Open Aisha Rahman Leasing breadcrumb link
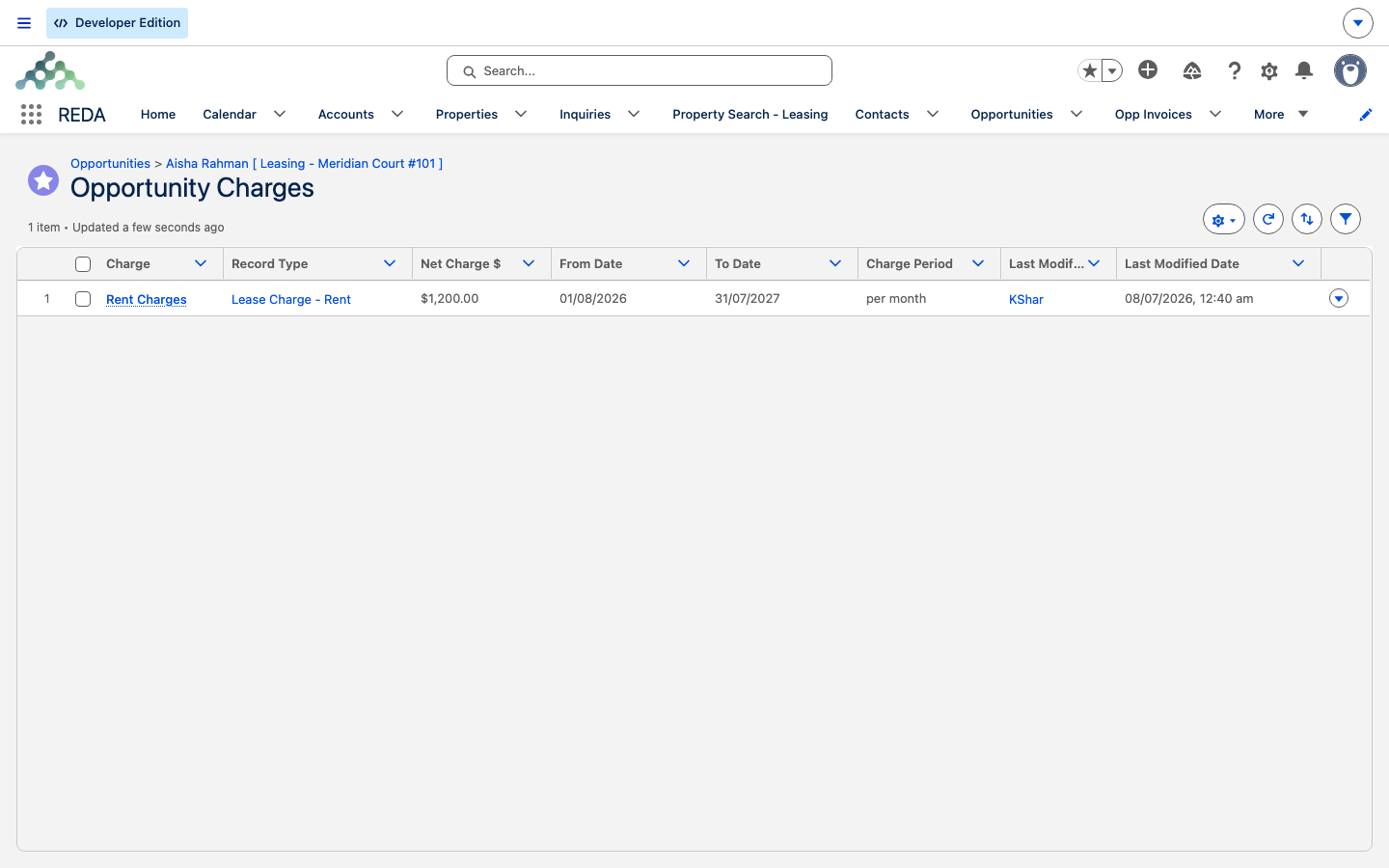 pyautogui.click(x=305, y=163)
